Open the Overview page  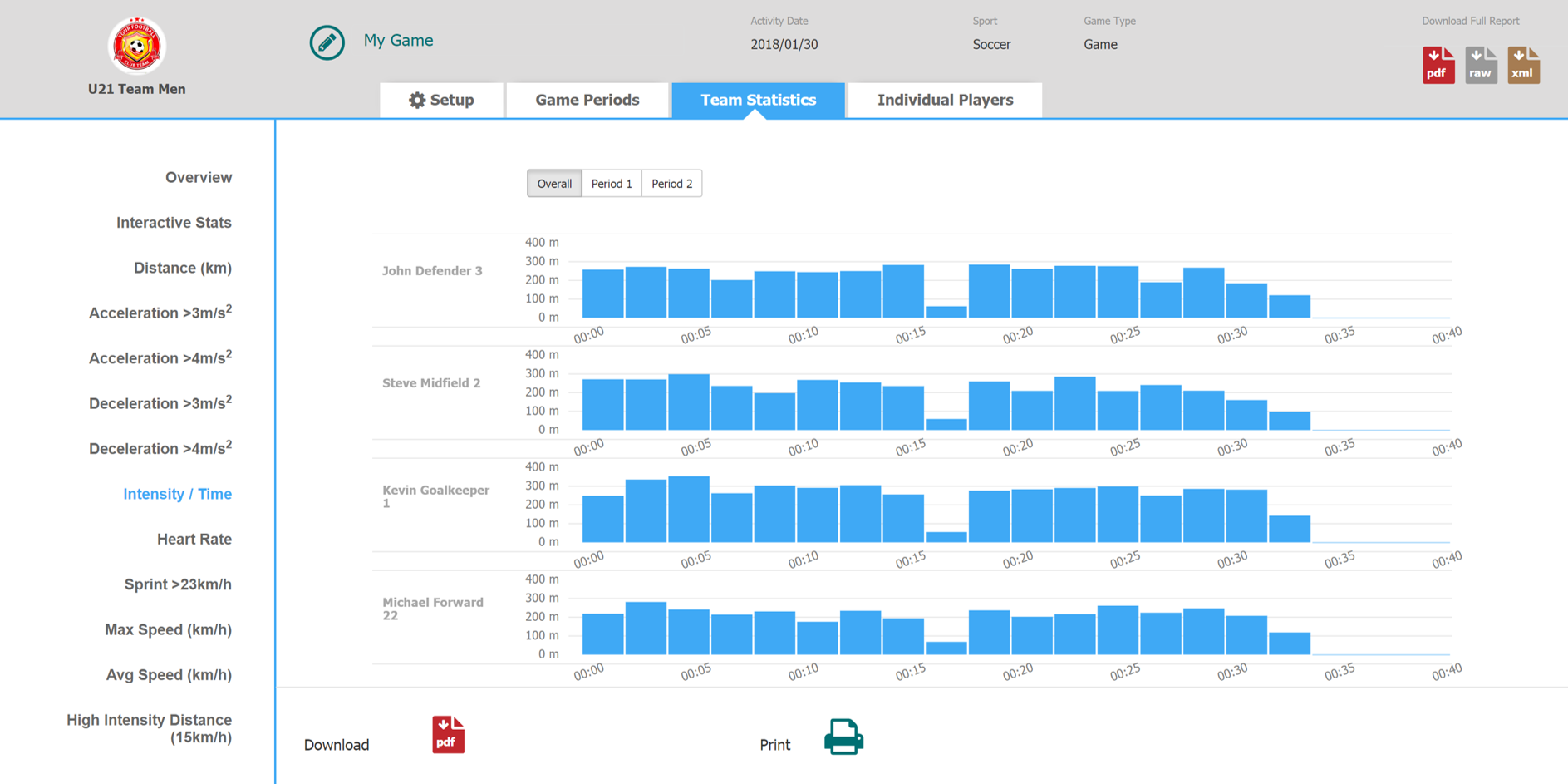(x=199, y=177)
